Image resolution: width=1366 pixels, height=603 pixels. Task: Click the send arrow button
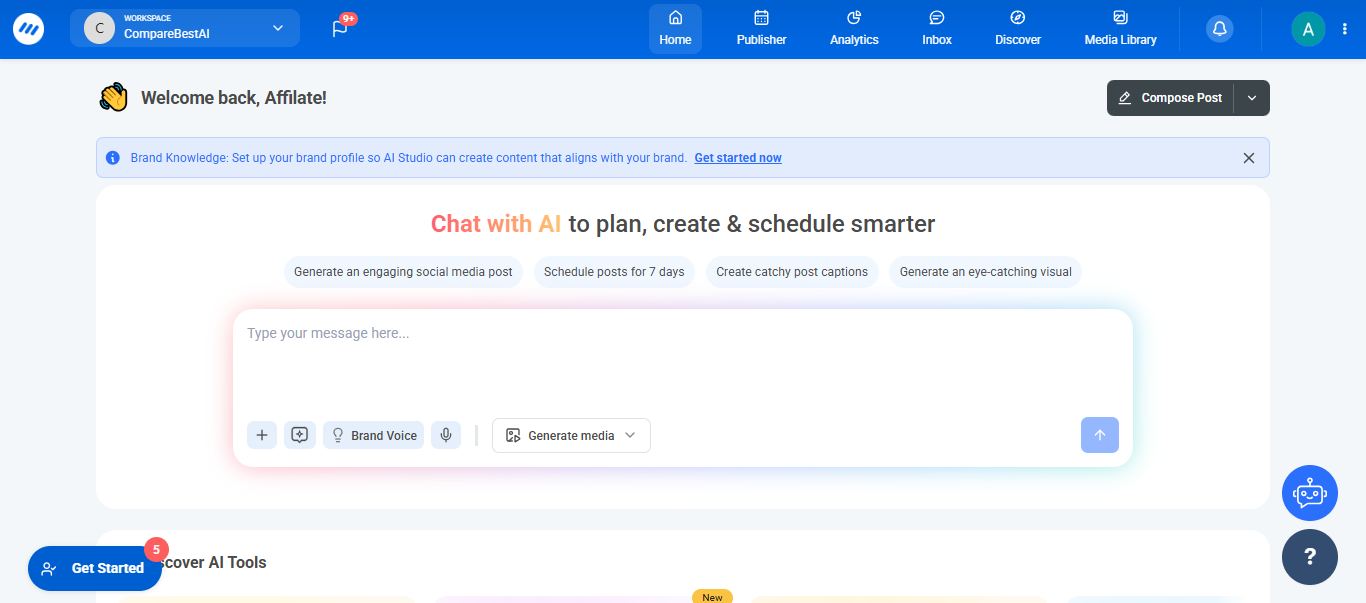click(x=1100, y=435)
